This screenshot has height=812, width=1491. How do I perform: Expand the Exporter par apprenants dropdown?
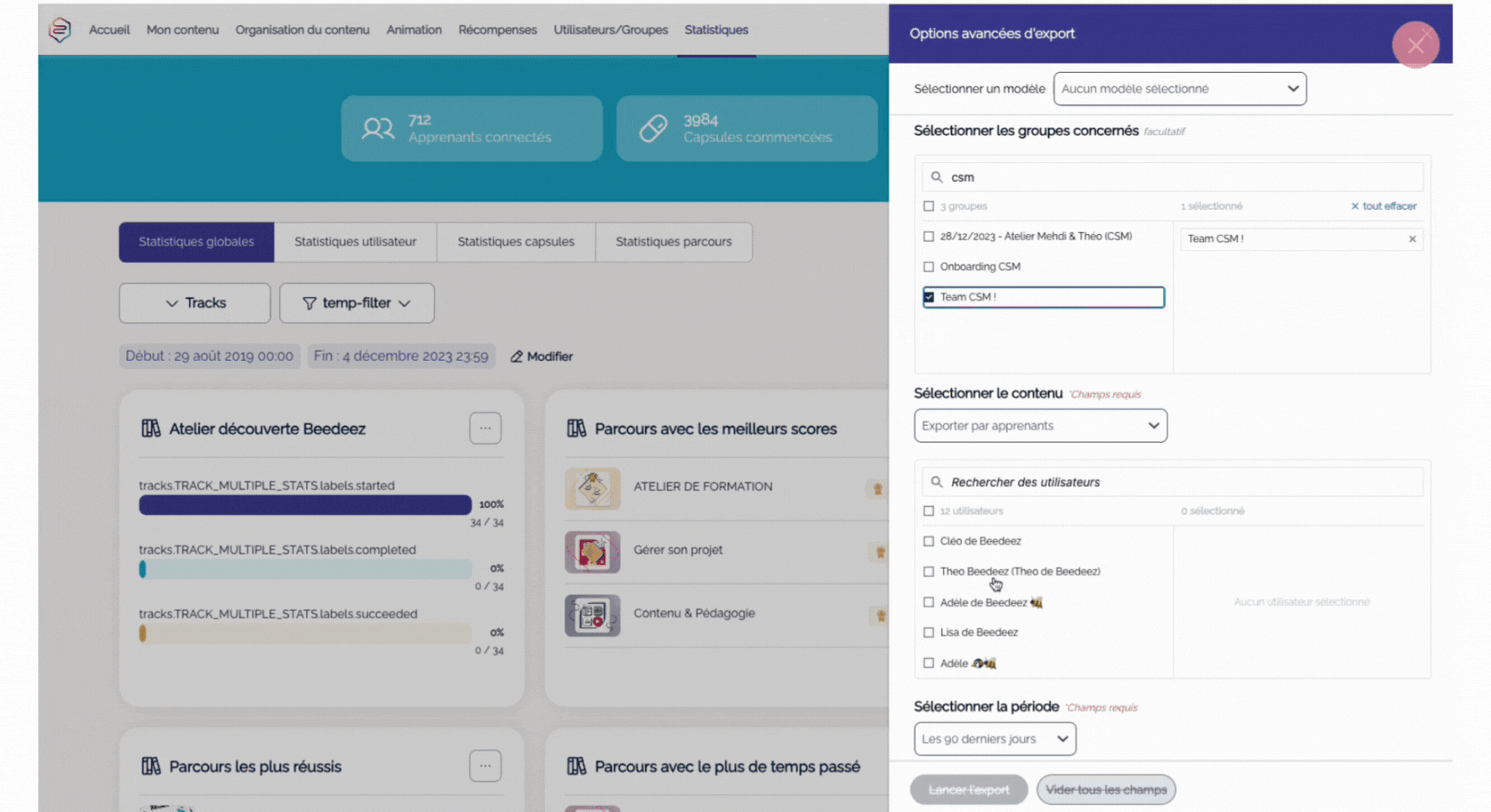click(1040, 426)
